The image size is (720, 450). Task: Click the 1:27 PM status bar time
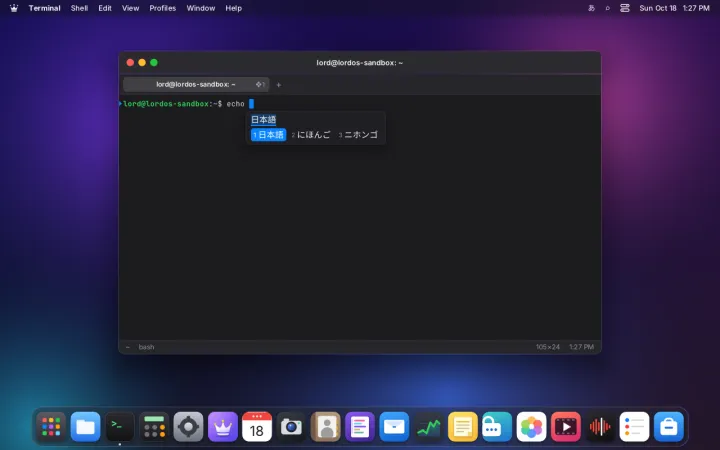581,347
